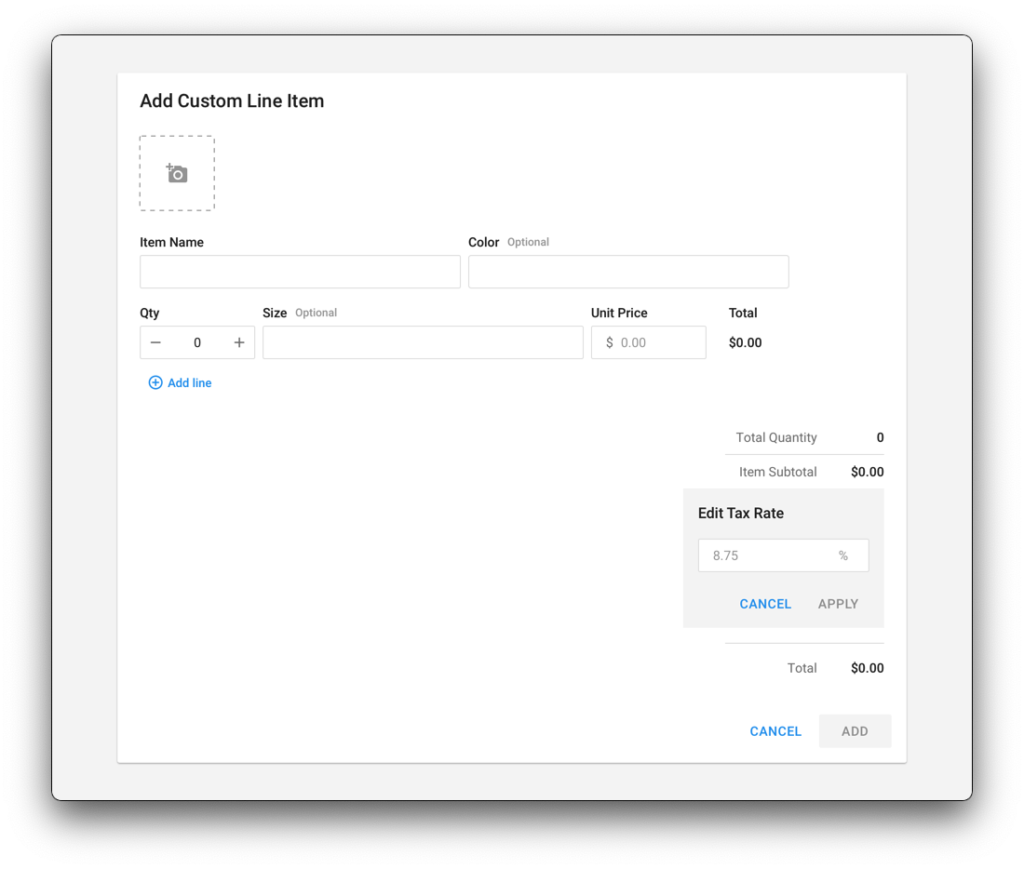Click the Qty value field showing 0
1024x869 pixels.
click(197, 343)
